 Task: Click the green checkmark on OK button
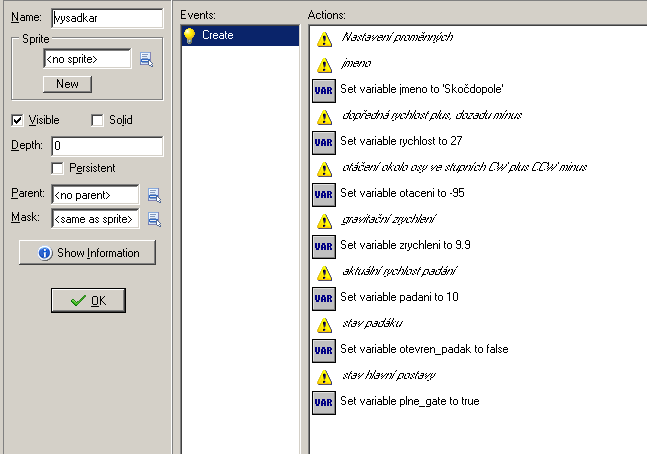(x=78, y=300)
